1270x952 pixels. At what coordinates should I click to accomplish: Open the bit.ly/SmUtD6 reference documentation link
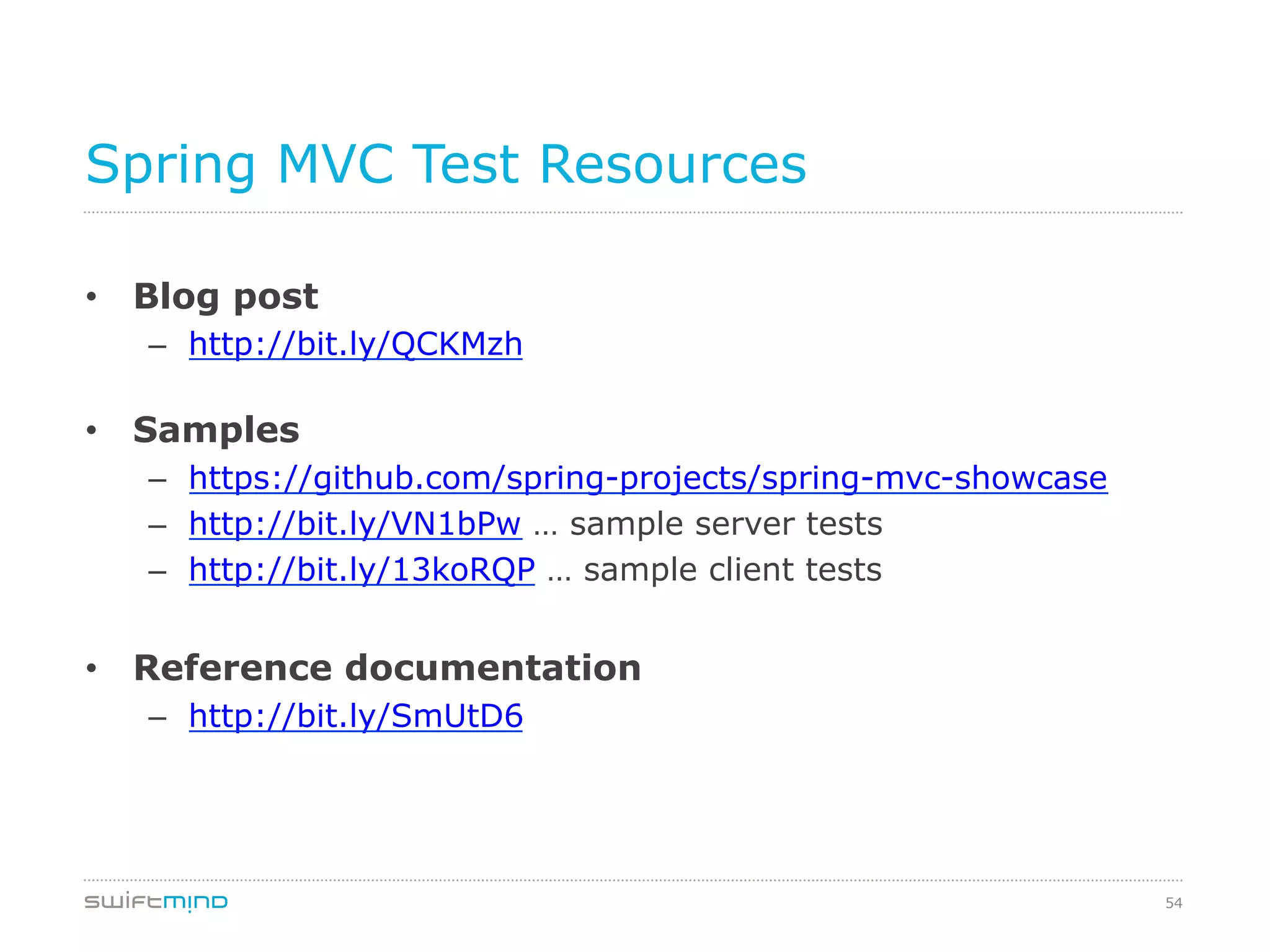pyautogui.click(x=356, y=716)
